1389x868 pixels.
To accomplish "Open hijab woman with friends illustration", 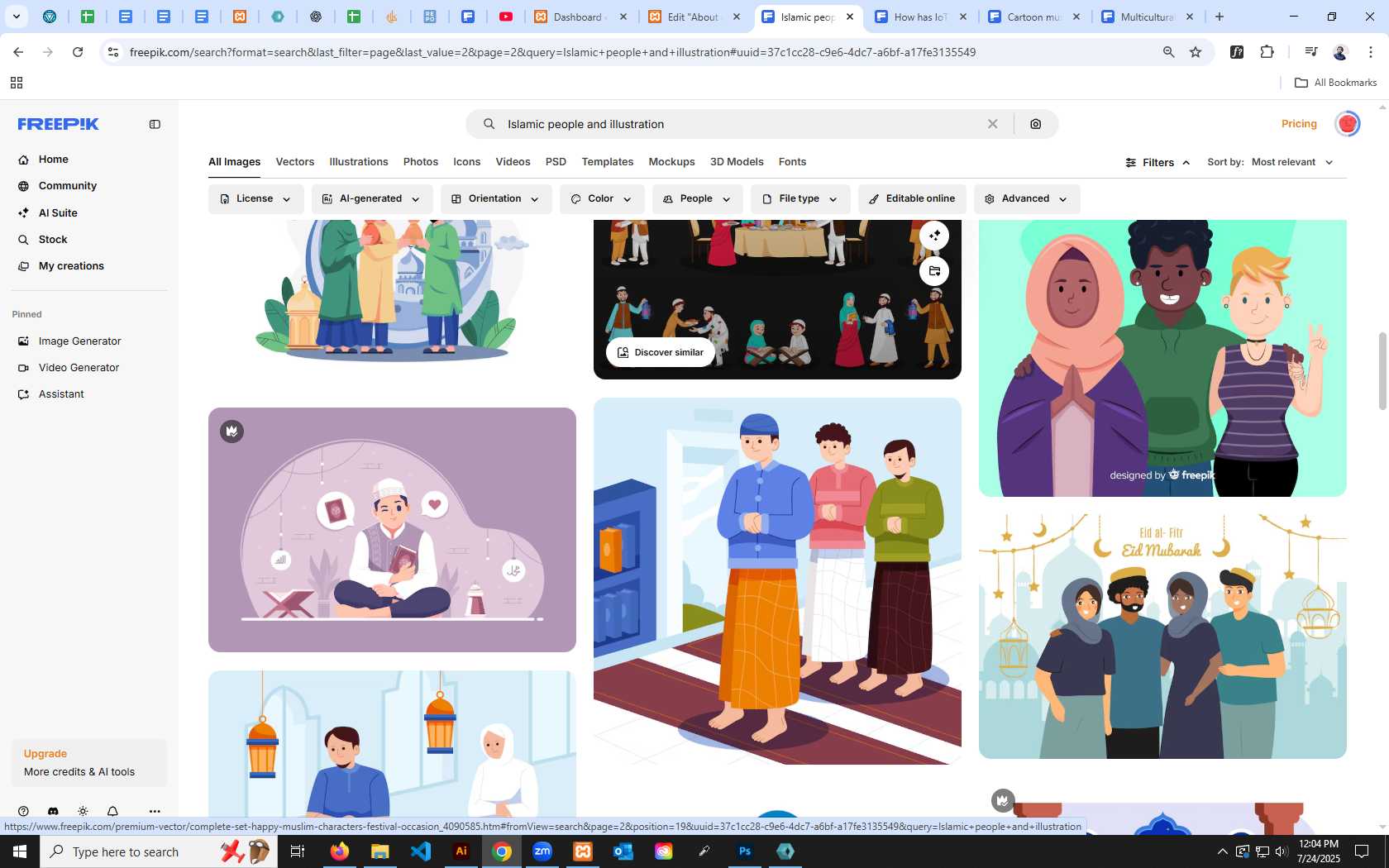I will (1162, 358).
